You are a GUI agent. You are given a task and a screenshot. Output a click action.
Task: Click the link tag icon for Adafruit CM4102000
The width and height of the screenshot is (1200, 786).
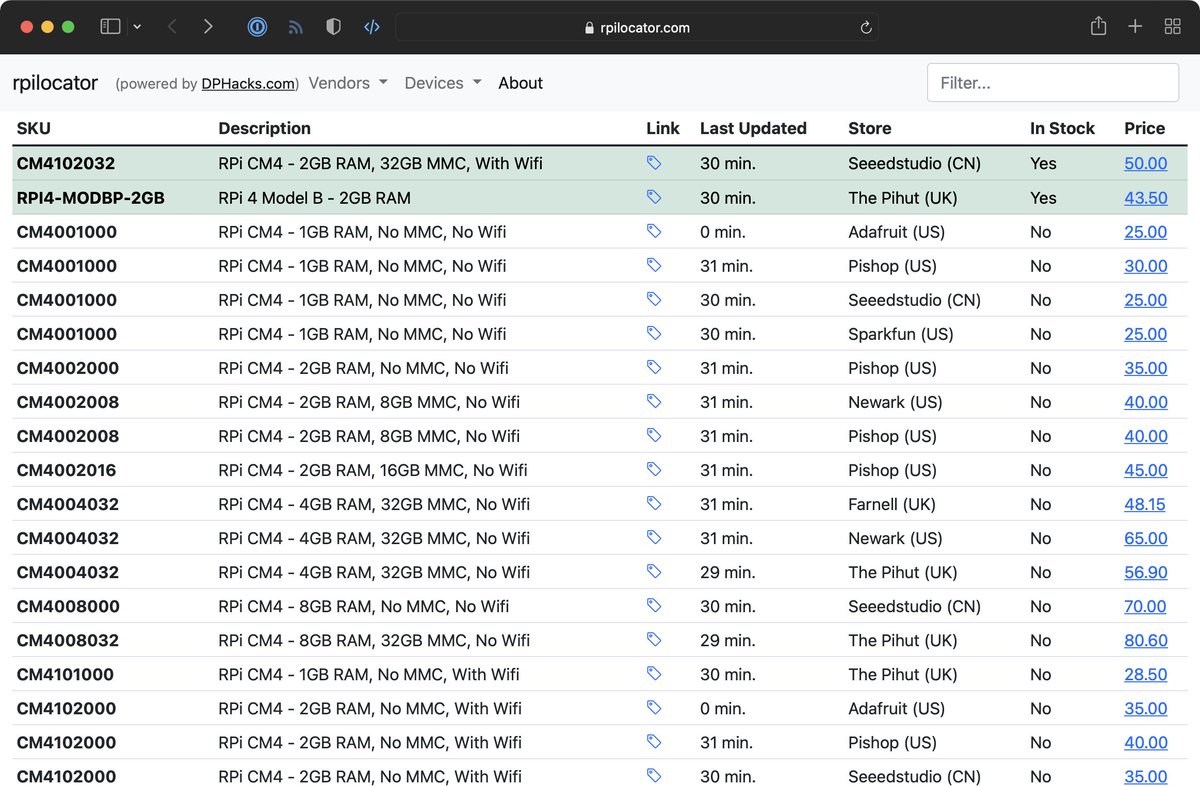(654, 707)
